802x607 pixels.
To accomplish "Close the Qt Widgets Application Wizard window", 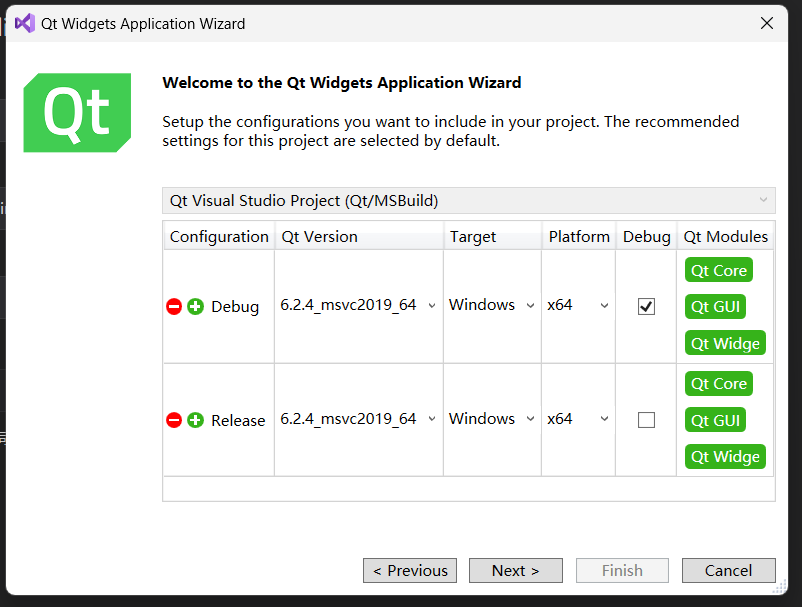I will tap(767, 23).
